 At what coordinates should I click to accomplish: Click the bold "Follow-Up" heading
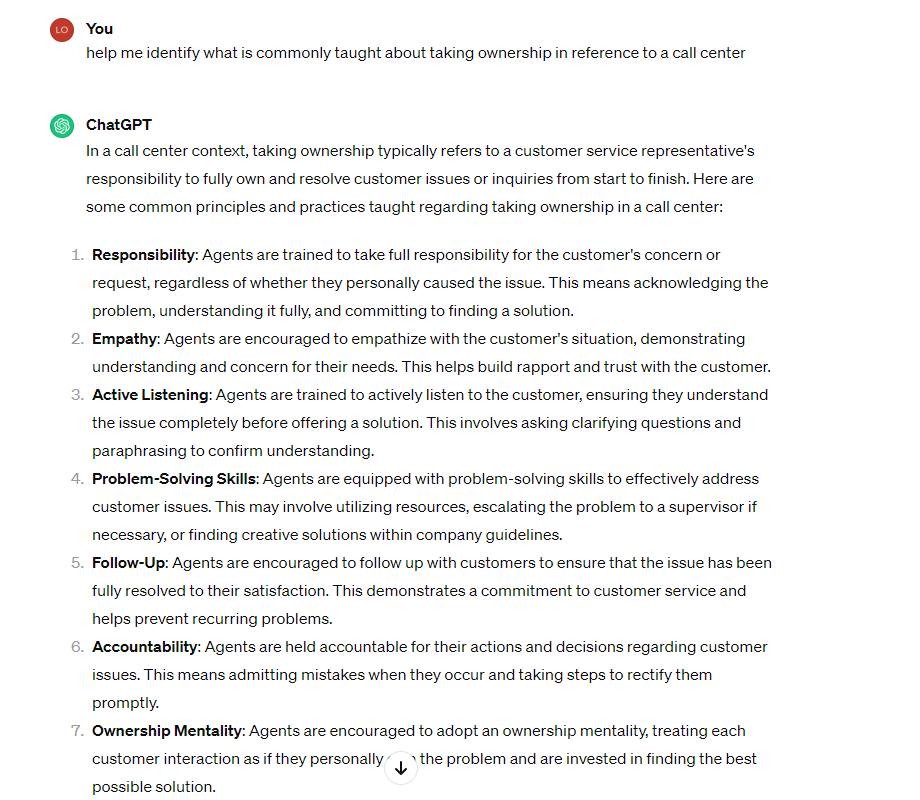click(129, 562)
